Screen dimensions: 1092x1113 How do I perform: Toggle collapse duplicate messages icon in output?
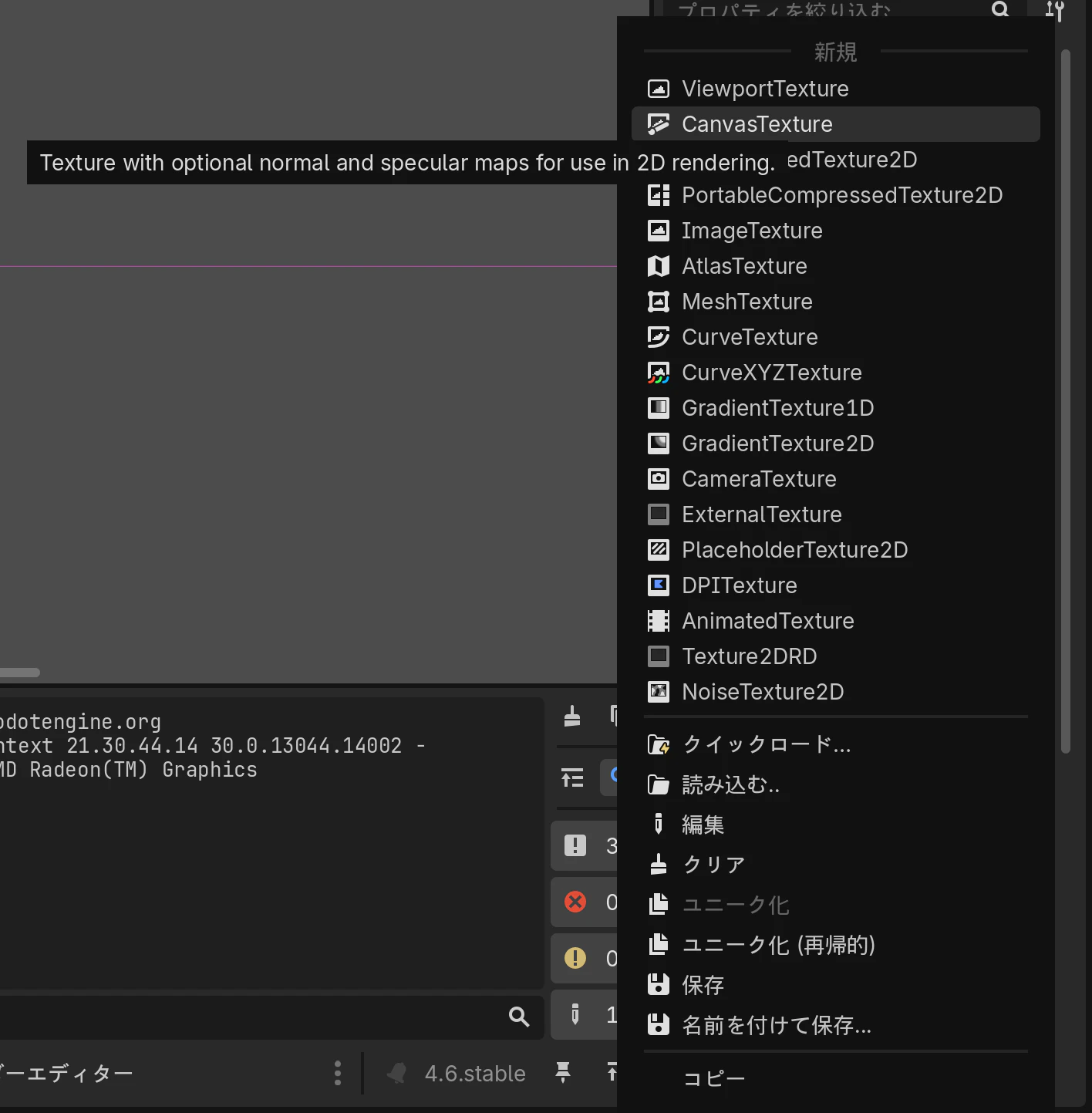pyautogui.click(x=572, y=777)
